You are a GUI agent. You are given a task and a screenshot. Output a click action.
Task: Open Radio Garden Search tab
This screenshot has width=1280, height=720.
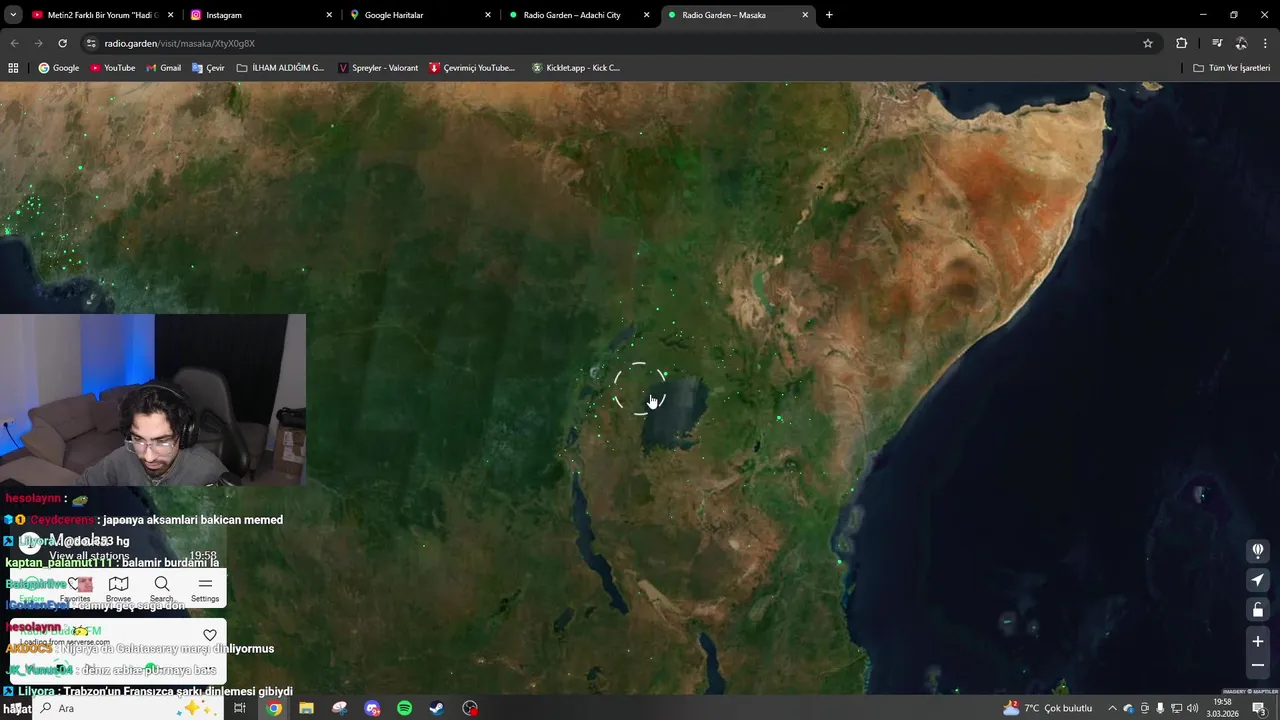click(162, 589)
